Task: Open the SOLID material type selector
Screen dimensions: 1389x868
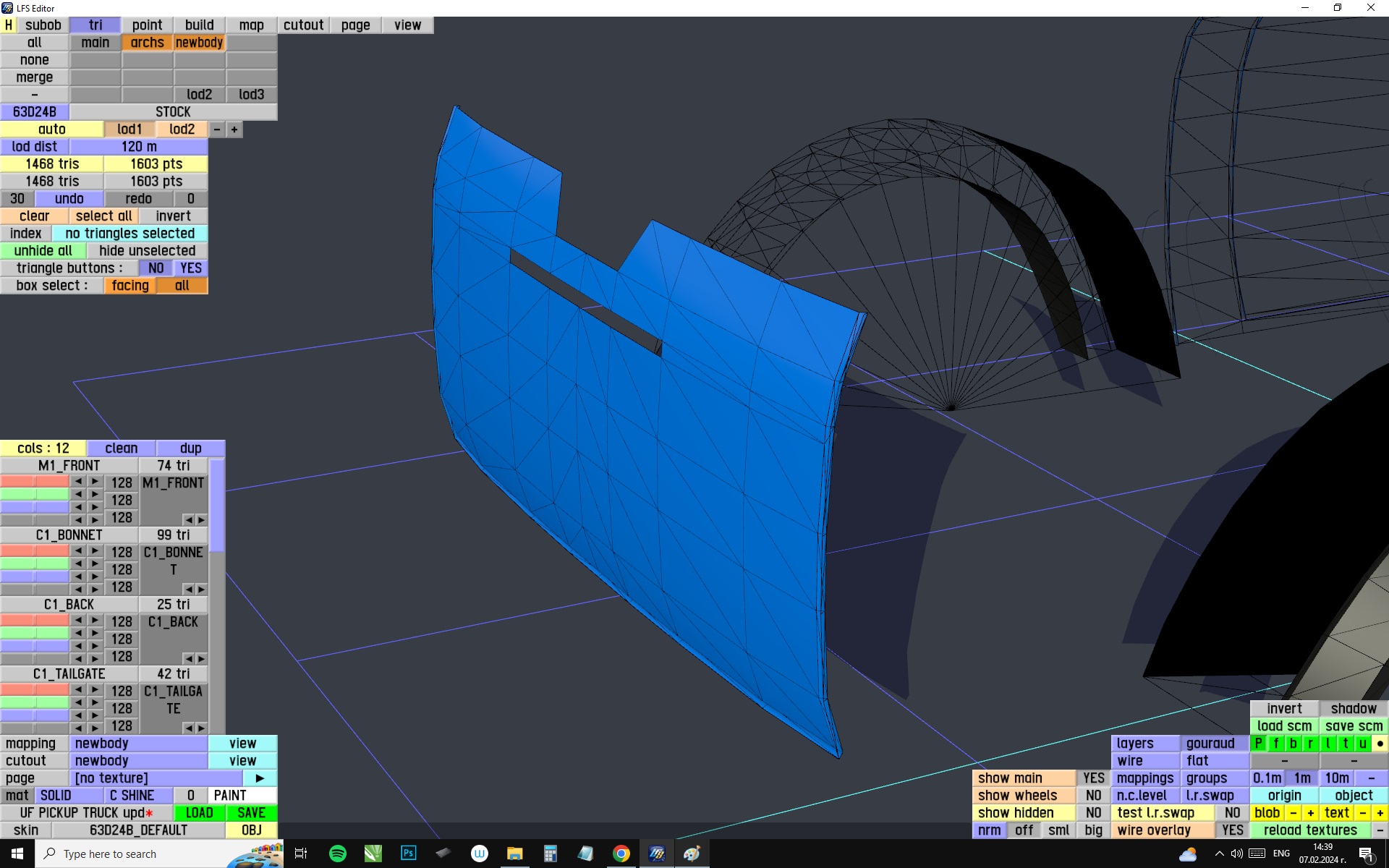Action: point(69,796)
